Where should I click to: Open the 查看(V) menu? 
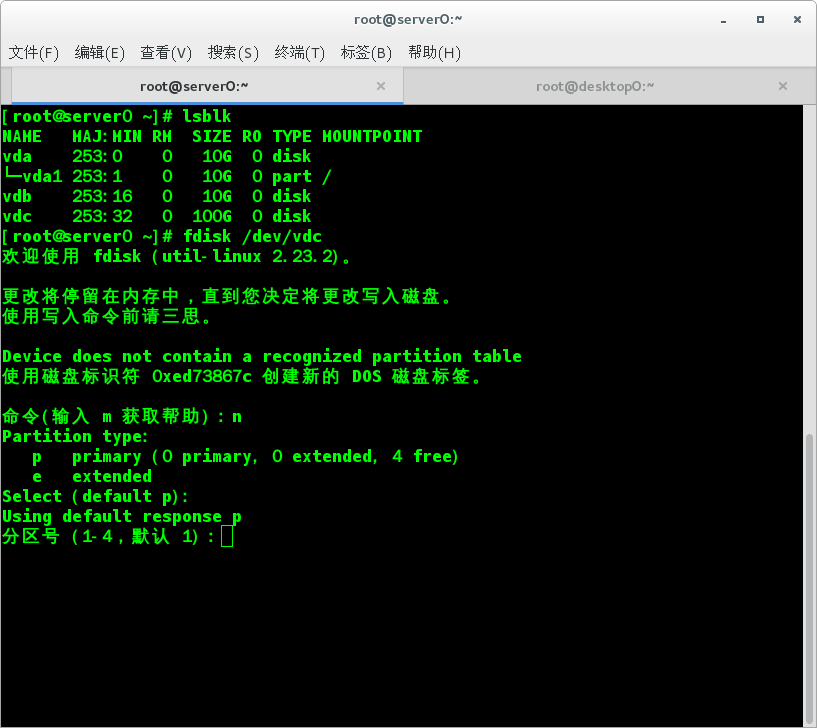click(x=166, y=53)
